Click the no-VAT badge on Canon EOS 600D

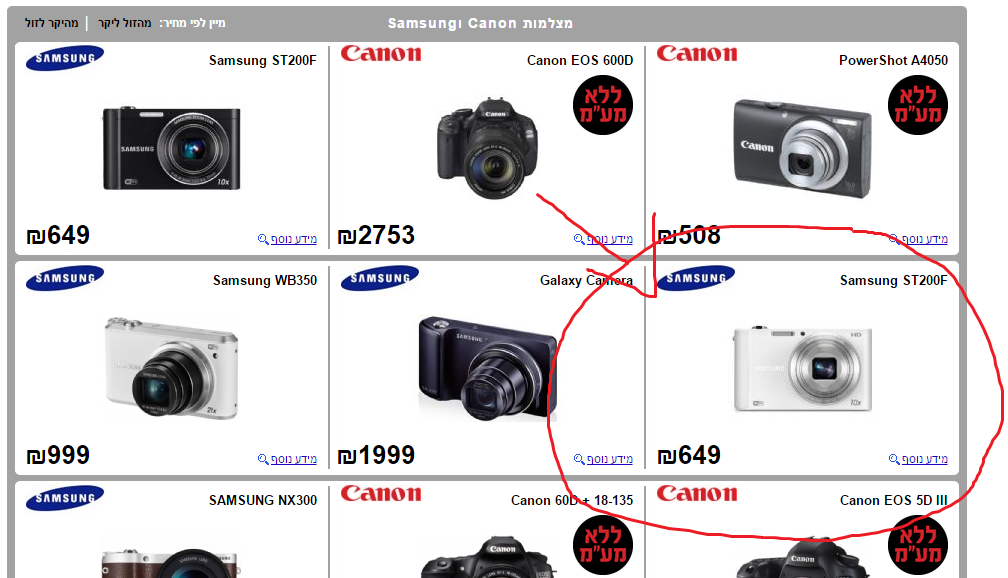602,105
